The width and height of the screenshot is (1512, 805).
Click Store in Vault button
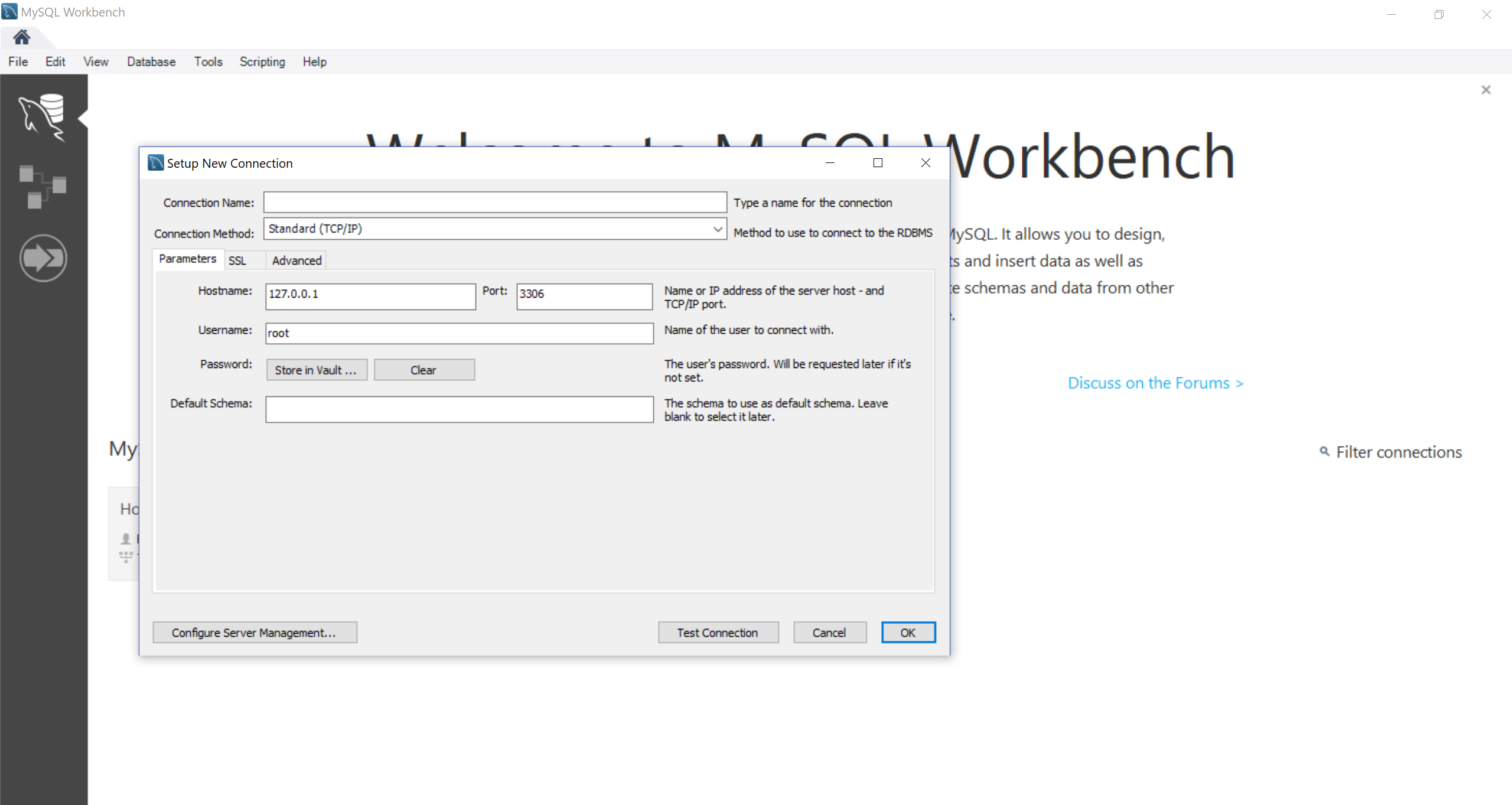[316, 370]
